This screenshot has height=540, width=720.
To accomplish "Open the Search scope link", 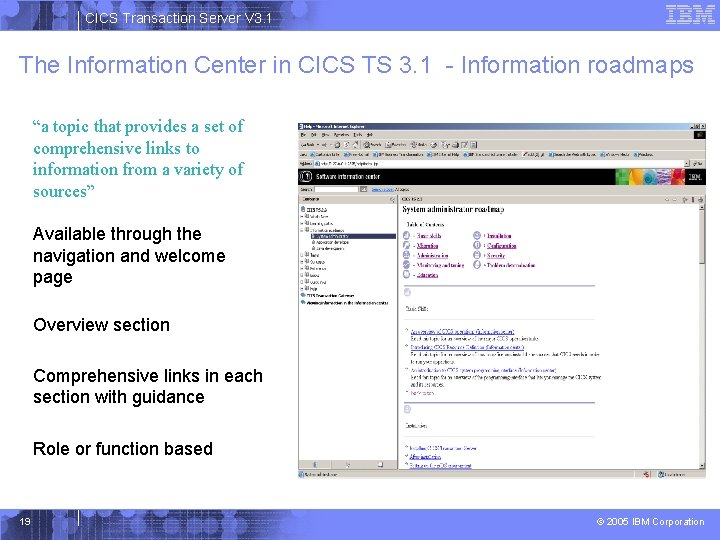I will coord(382,189).
